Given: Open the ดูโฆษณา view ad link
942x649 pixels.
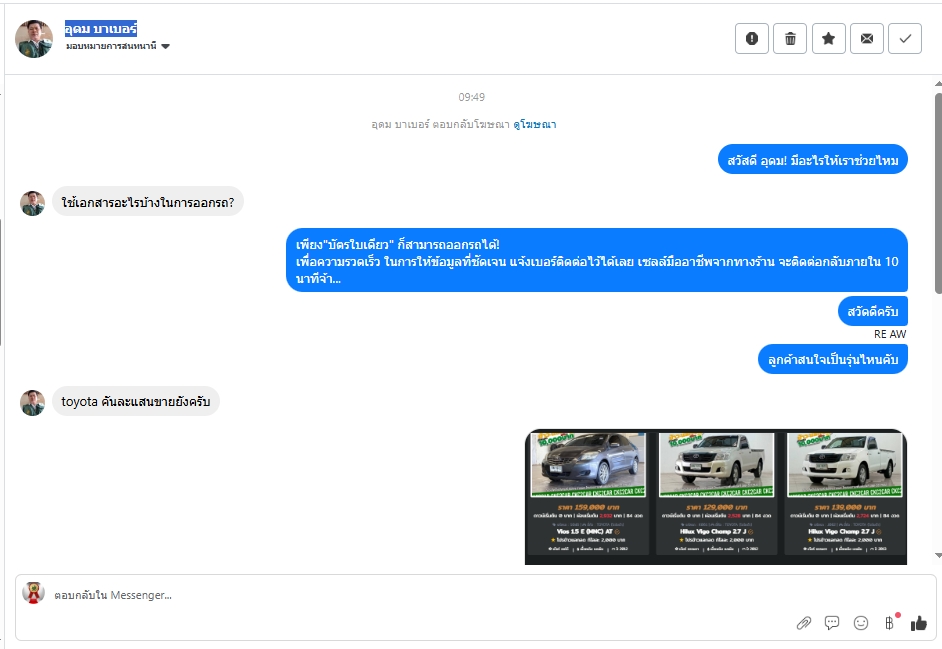Looking at the screenshot, I should (535, 124).
